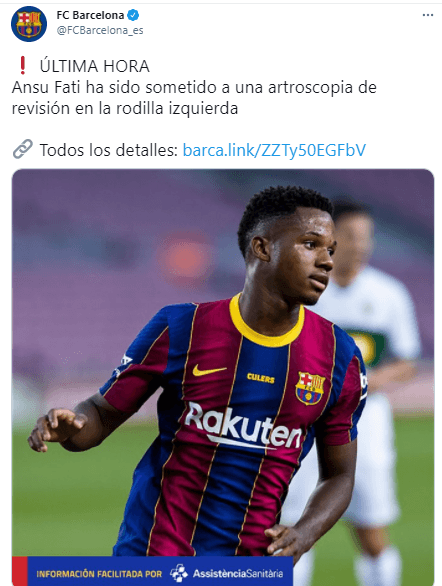Click the Todos los detalles label
Image resolution: width=442 pixels, height=586 pixels.
tap(108, 150)
